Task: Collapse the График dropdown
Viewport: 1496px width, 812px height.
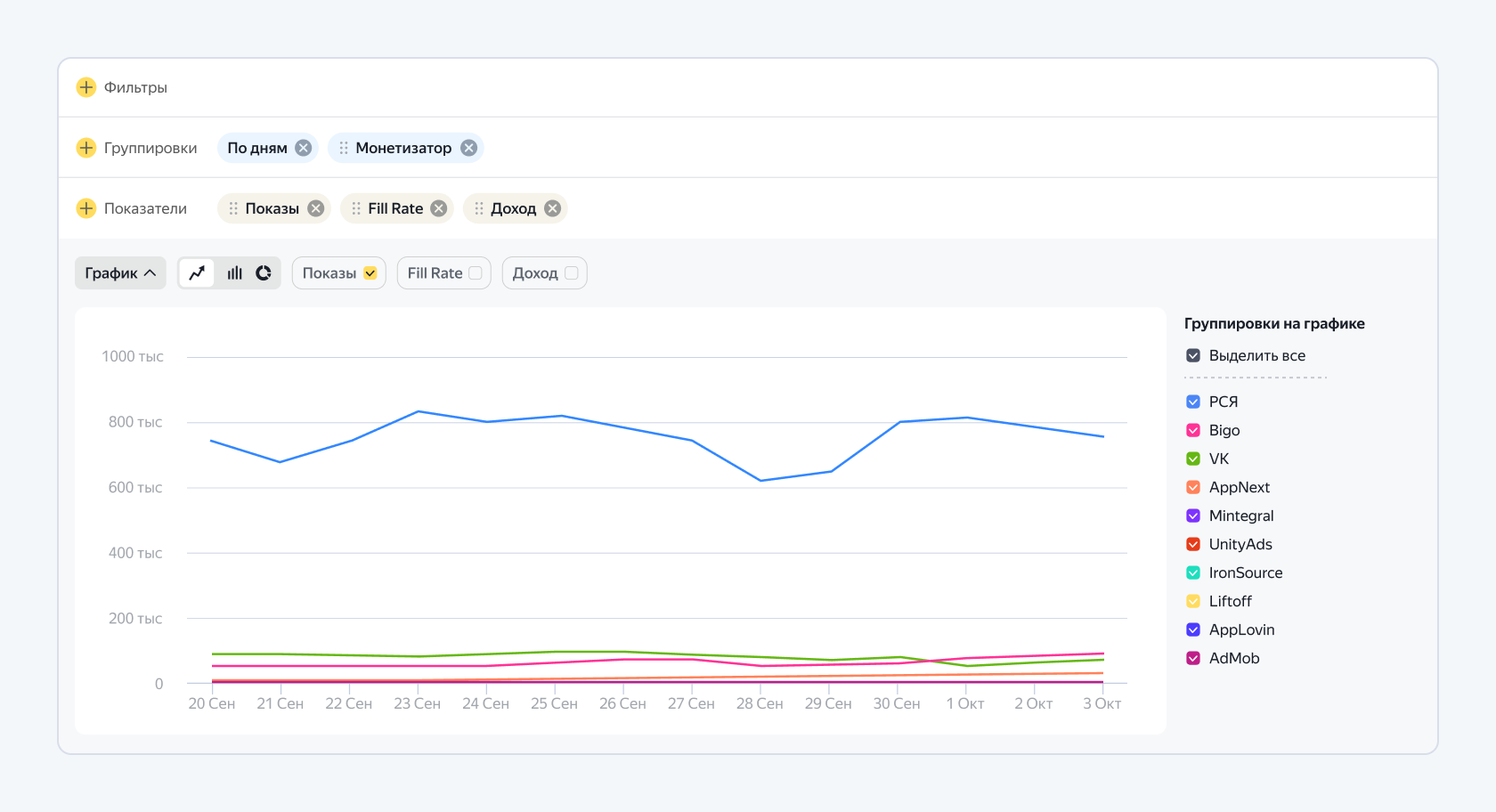Action: pyautogui.click(x=120, y=273)
